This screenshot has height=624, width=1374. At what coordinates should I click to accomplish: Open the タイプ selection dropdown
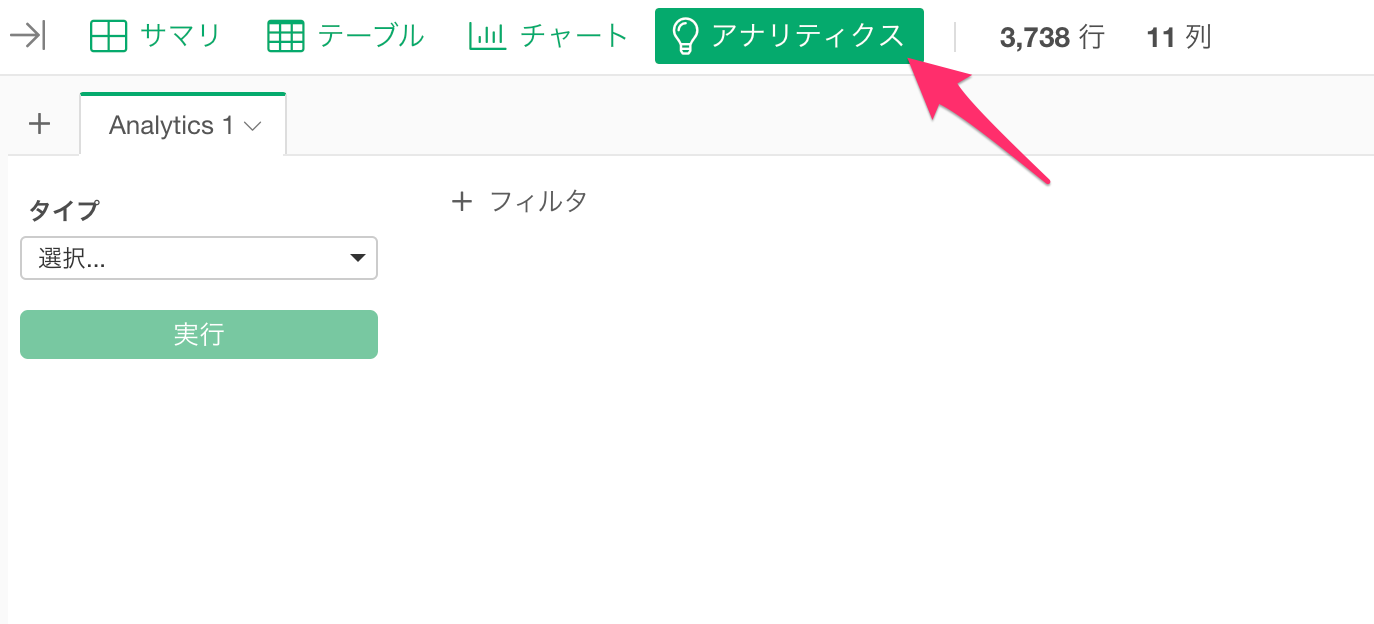199,258
